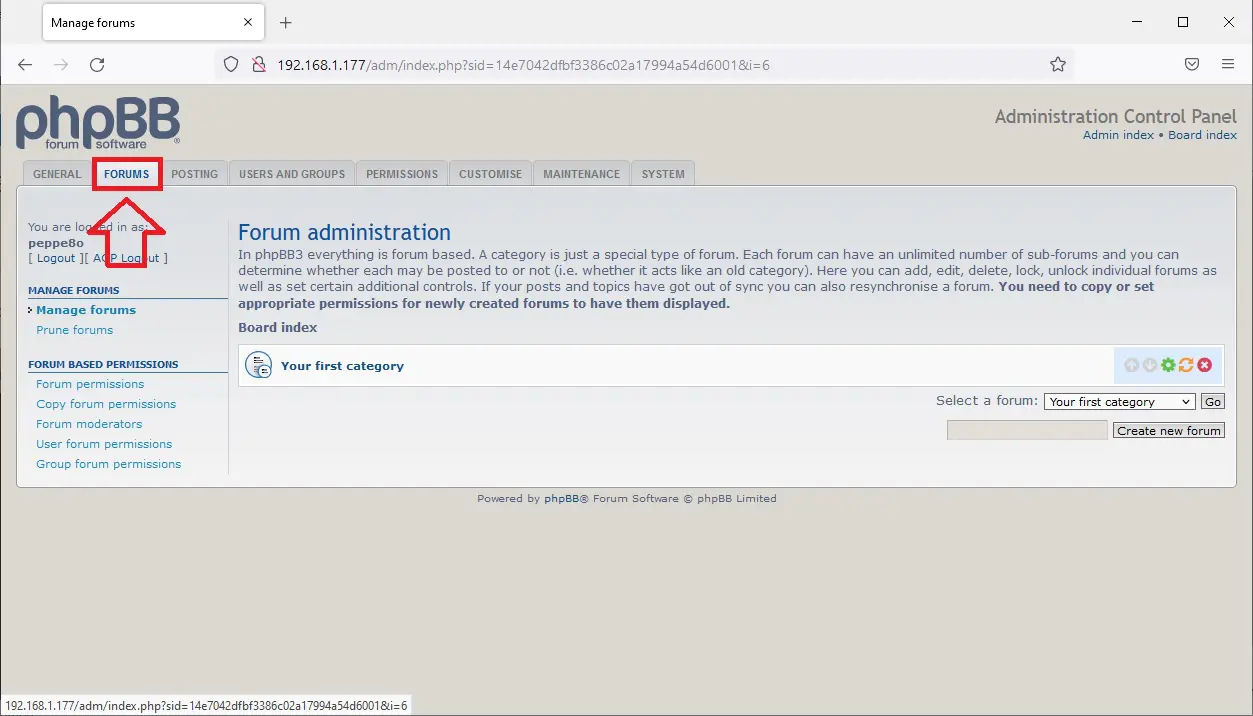
Task: Open the Forum moderators sidebar link
Action: [89, 424]
